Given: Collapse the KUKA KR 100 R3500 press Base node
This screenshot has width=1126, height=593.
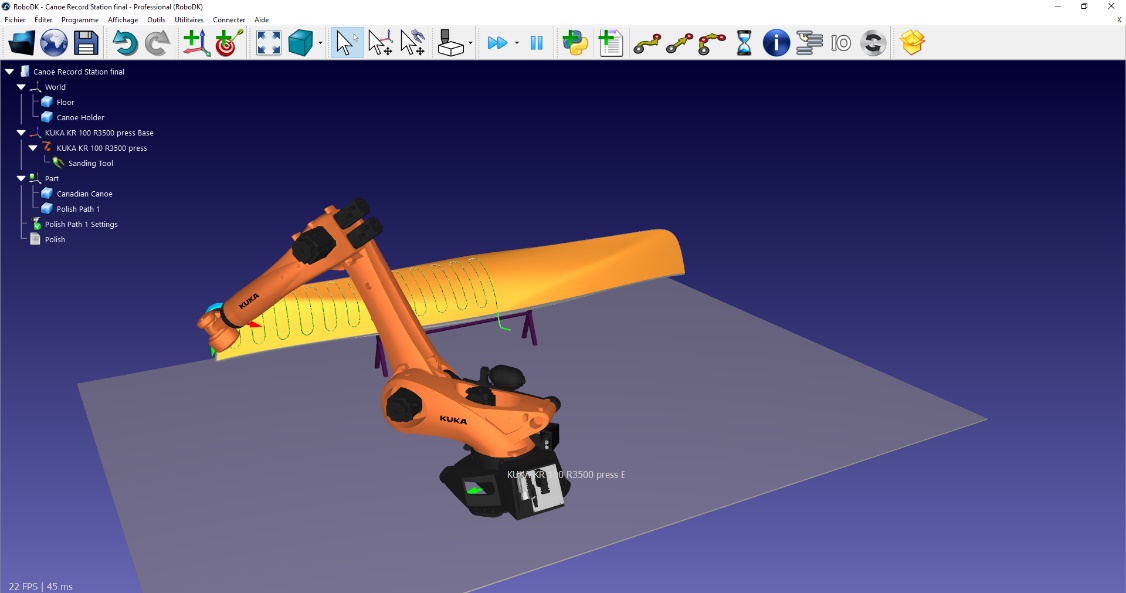Looking at the screenshot, I should click(x=22, y=133).
